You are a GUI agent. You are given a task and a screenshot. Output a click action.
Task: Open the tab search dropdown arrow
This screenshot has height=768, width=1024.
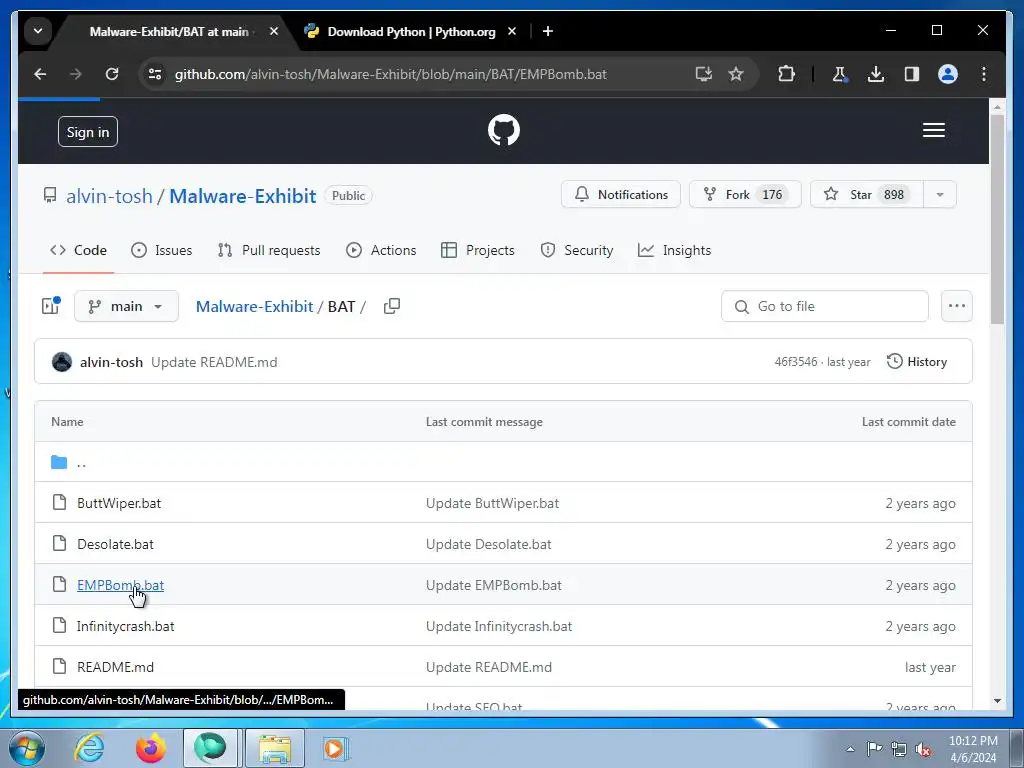pyautogui.click(x=38, y=31)
